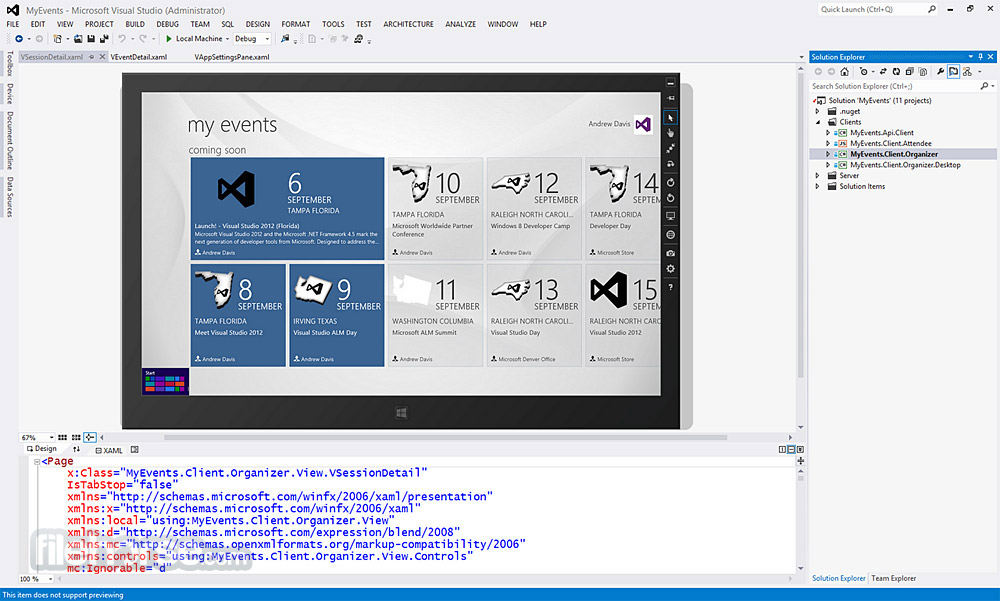This screenshot has height=601, width=1000.
Task: Click the View Class Diagram icon
Action: (967, 71)
